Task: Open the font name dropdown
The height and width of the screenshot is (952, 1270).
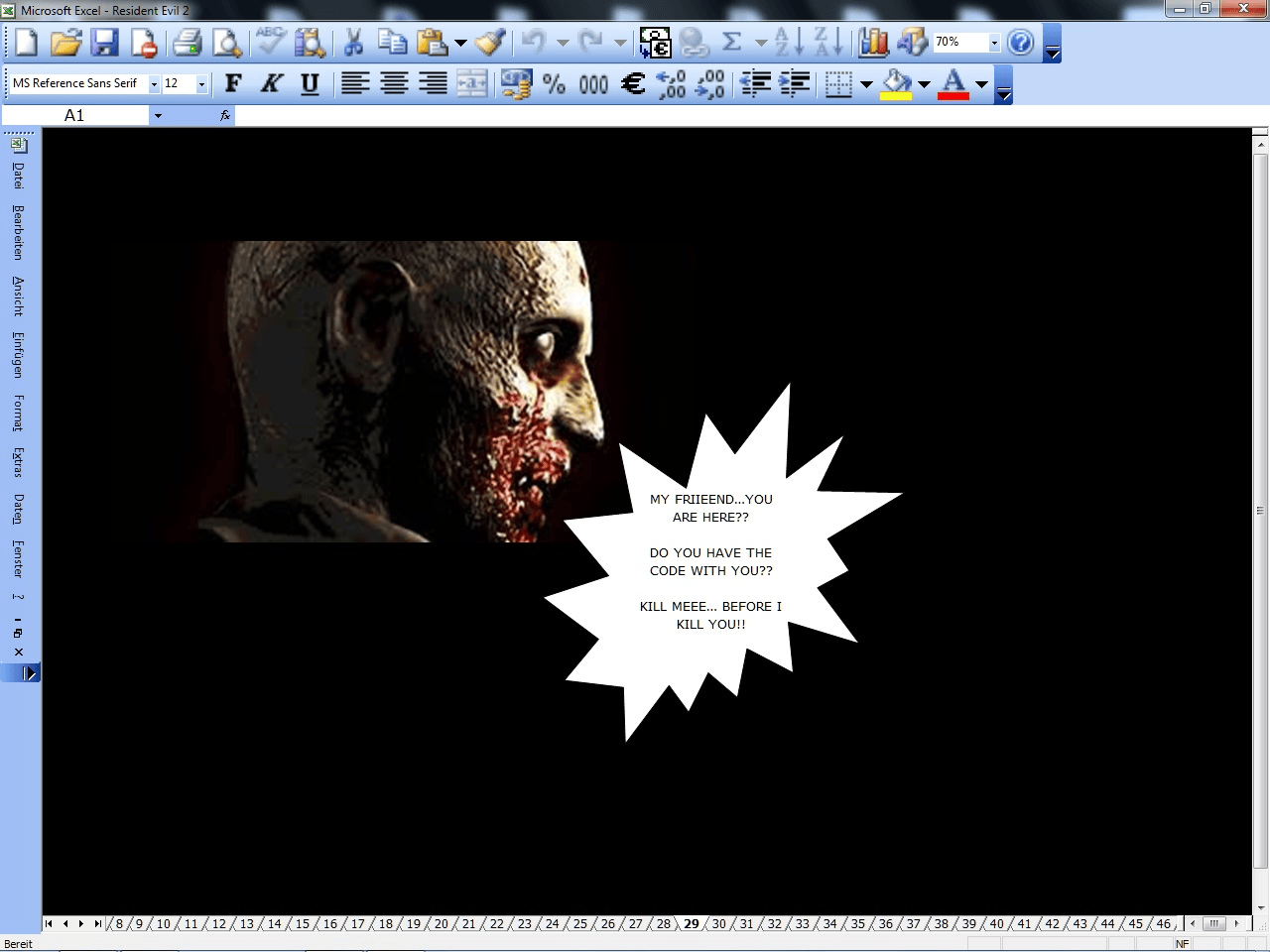Action: (154, 84)
